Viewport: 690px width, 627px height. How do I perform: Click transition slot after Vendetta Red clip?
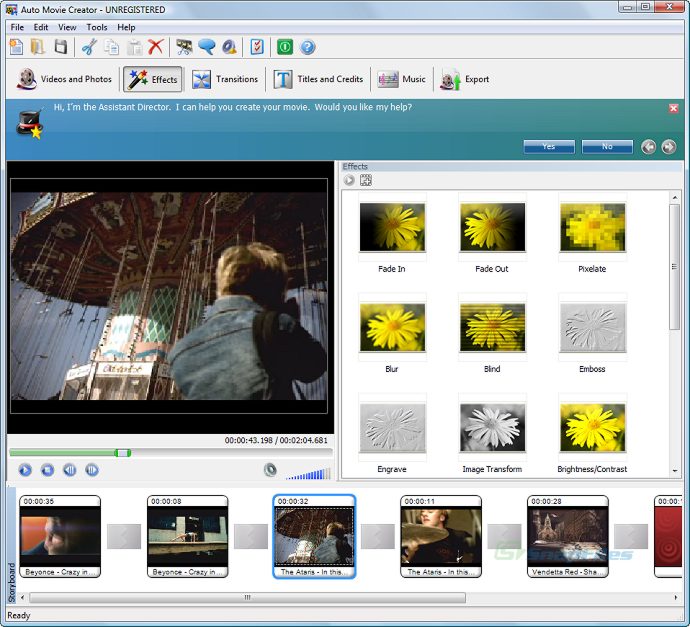pos(631,536)
